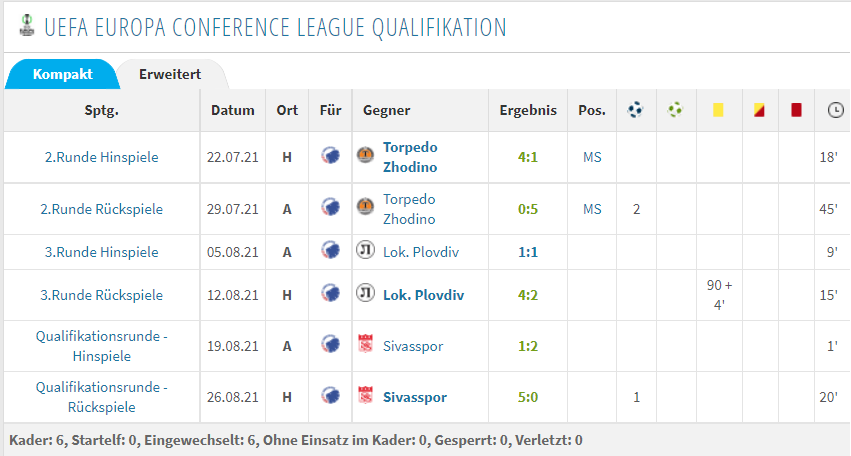Open the 5:0 result on 26.08.21

coord(528,397)
